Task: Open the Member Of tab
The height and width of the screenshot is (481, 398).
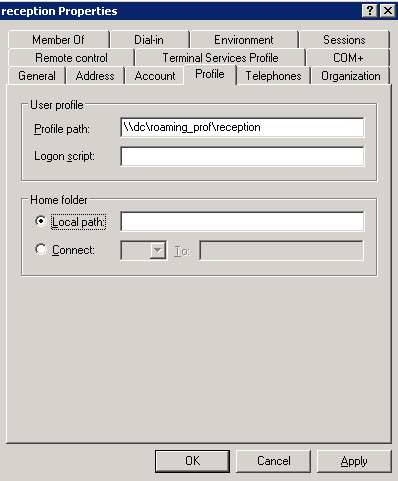Action: pos(59,40)
